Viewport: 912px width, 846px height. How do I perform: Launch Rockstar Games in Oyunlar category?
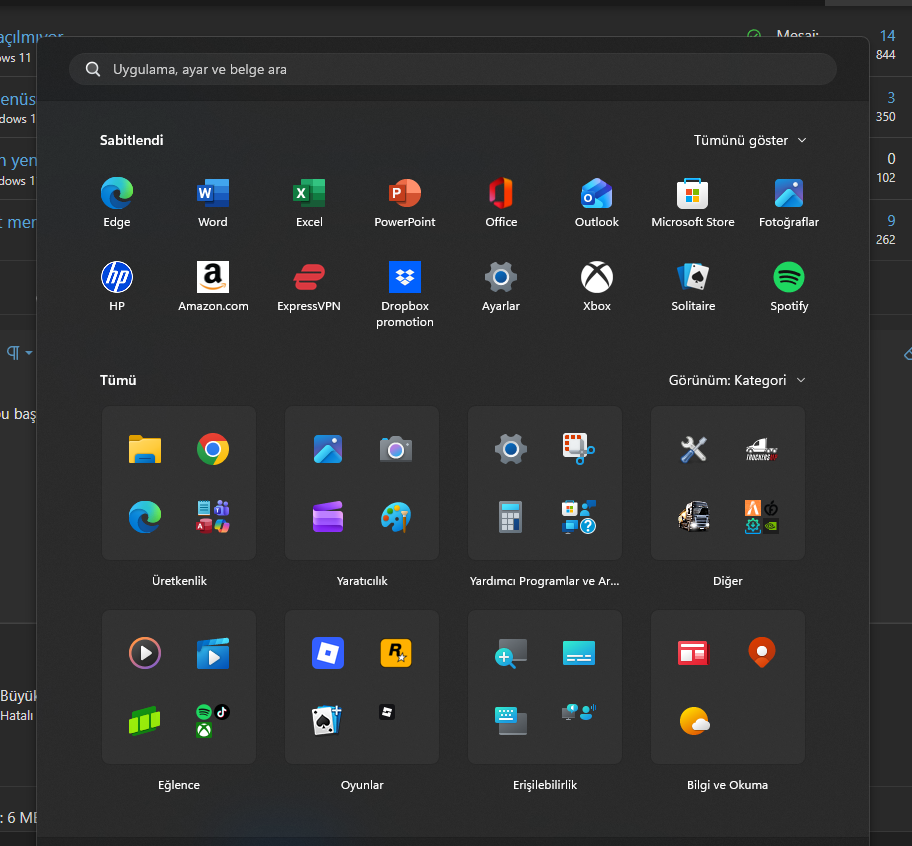[x=396, y=653]
